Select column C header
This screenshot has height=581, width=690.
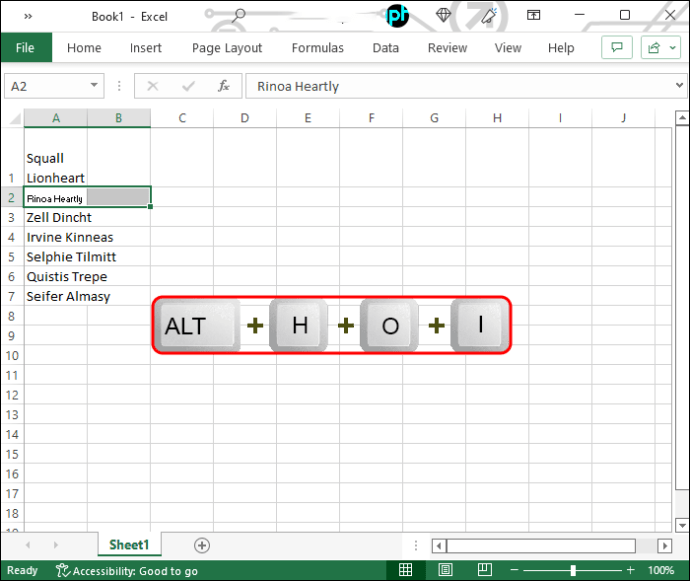pyautogui.click(x=182, y=118)
